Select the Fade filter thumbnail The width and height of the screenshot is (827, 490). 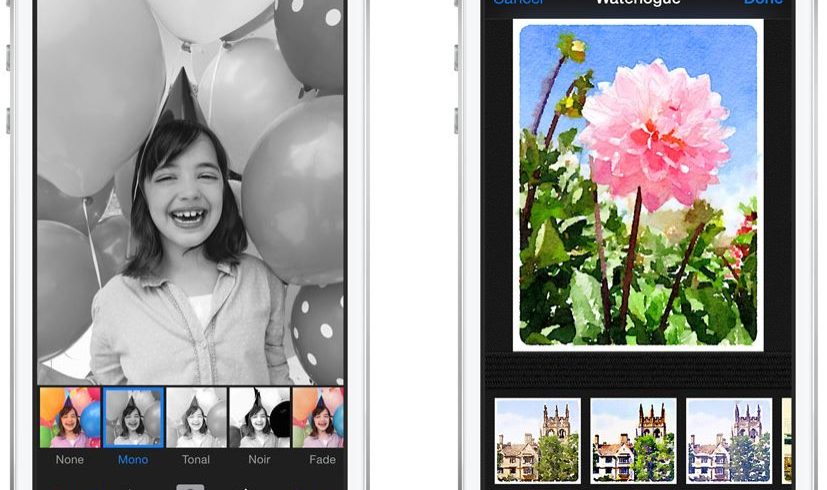click(x=318, y=417)
